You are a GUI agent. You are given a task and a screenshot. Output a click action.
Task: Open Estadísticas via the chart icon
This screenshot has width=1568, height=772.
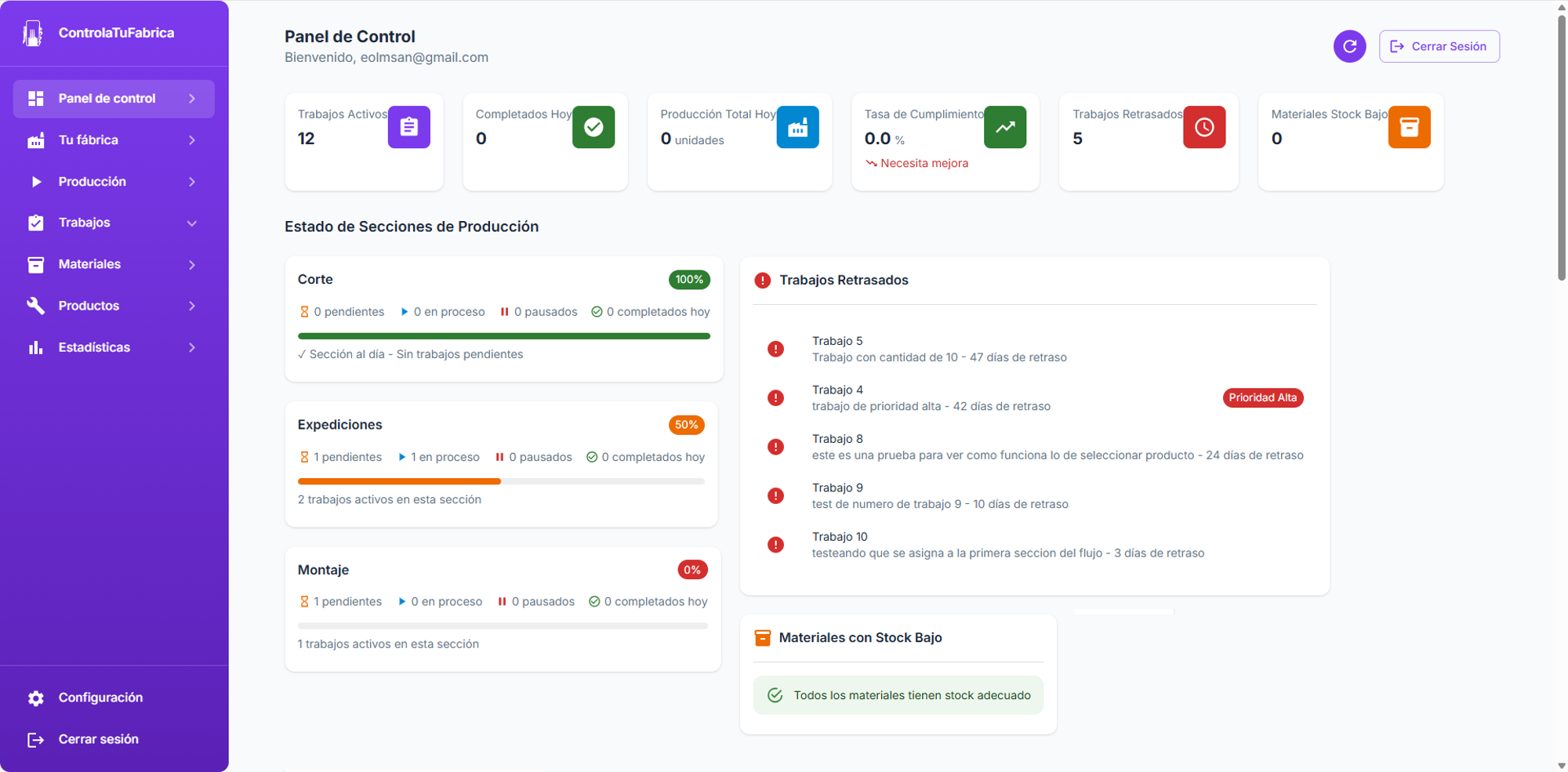tap(36, 347)
